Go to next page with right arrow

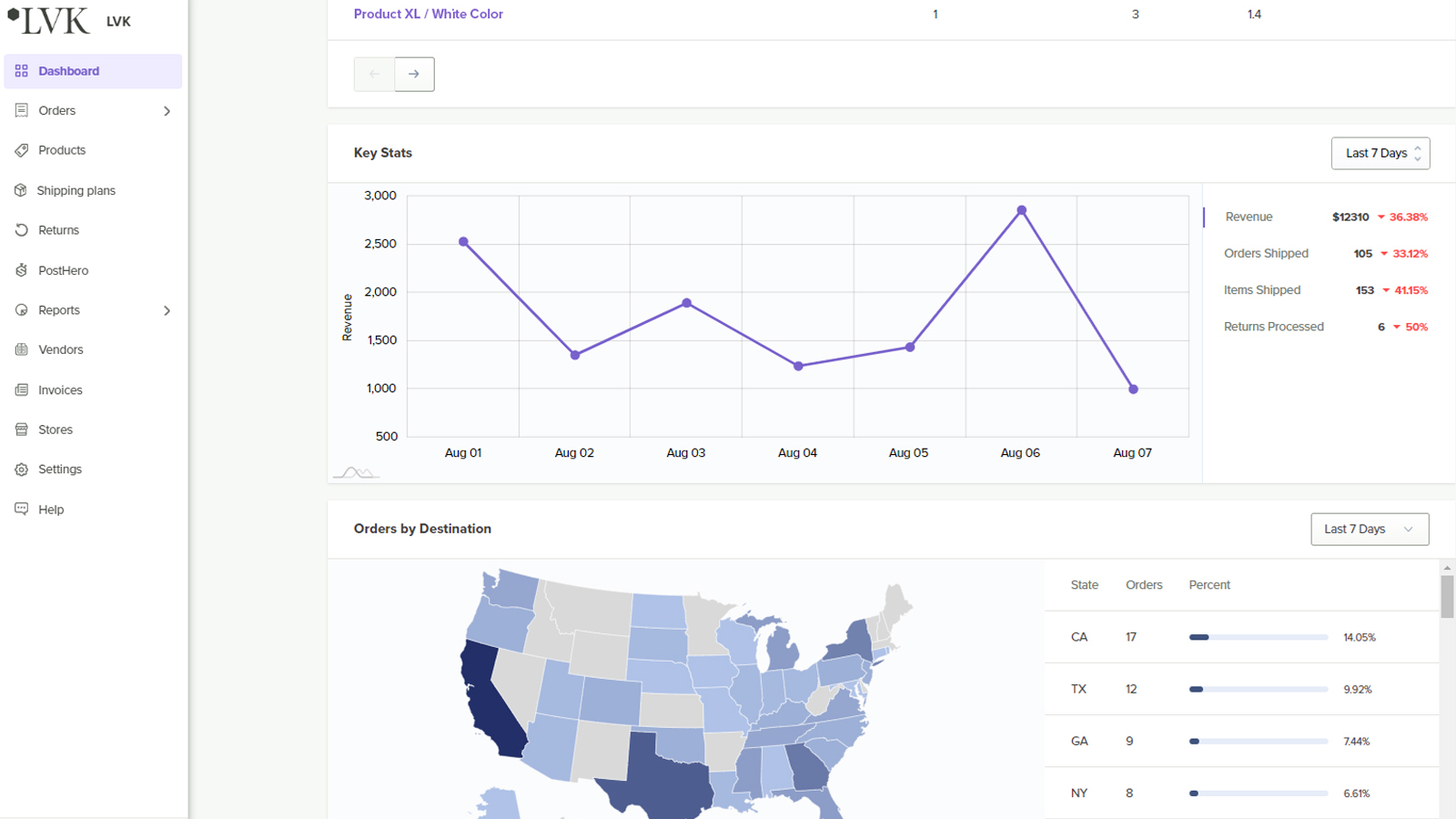click(x=414, y=74)
